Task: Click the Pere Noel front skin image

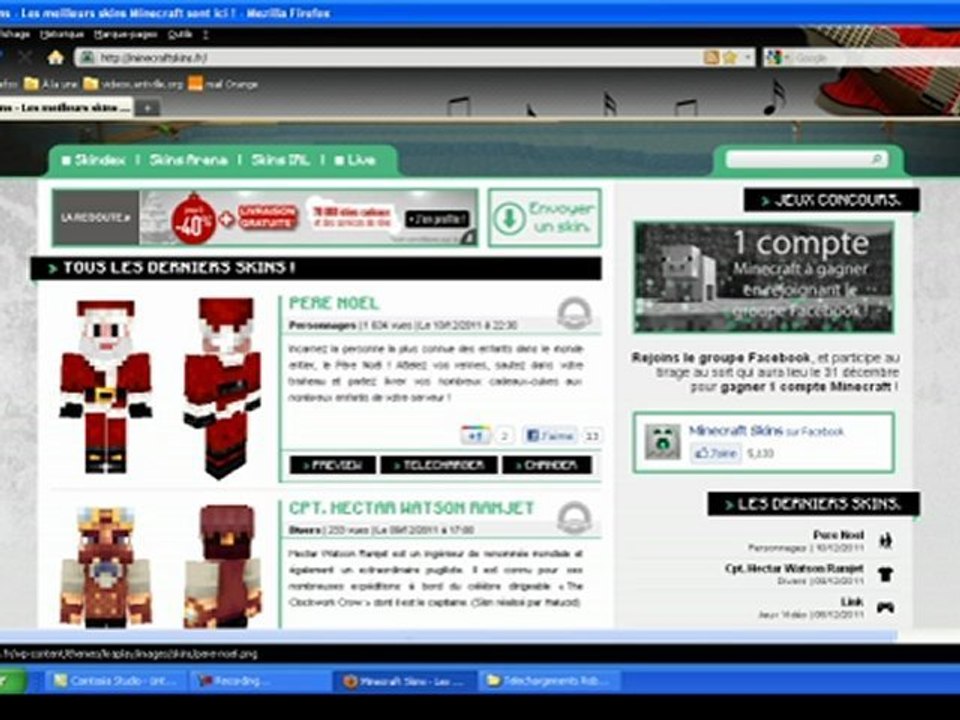Action: [x=106, y=387]
